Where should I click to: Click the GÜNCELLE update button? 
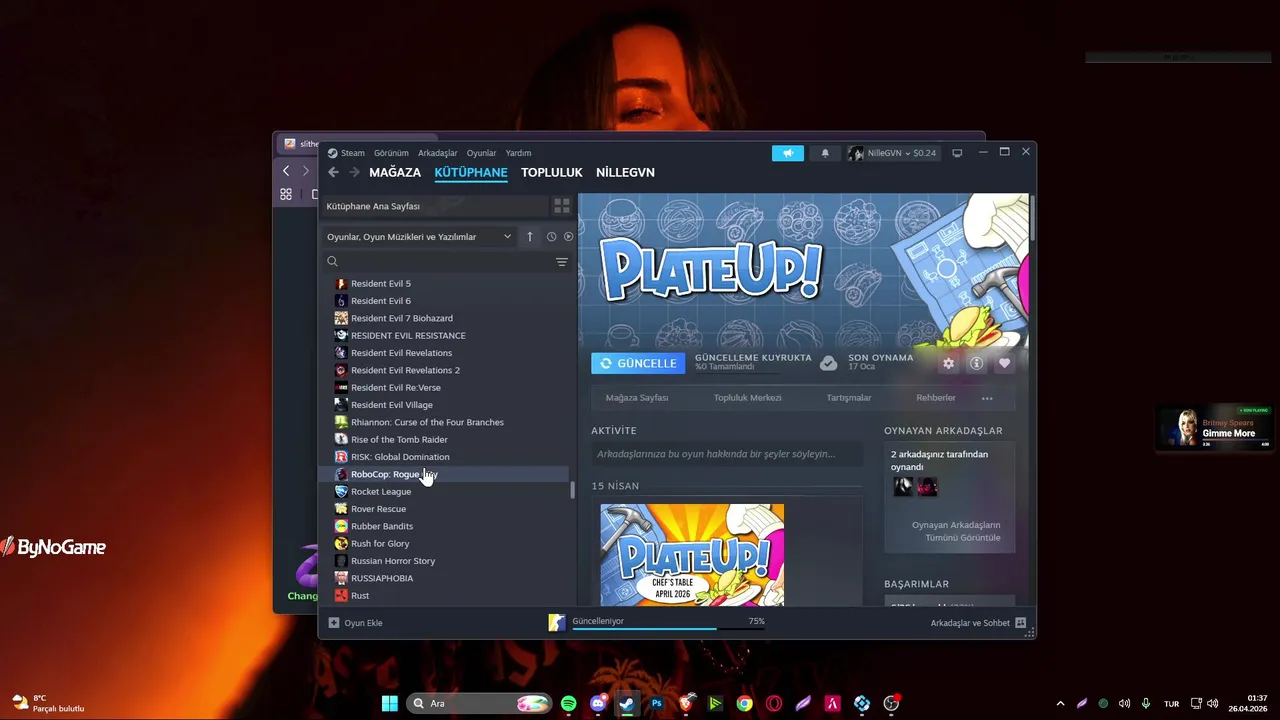(637, 363)
